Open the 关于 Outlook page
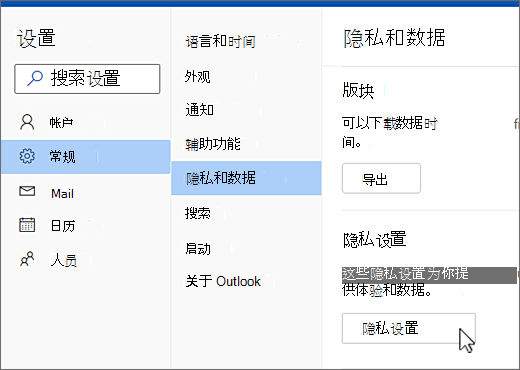 [x=246, y=281]
